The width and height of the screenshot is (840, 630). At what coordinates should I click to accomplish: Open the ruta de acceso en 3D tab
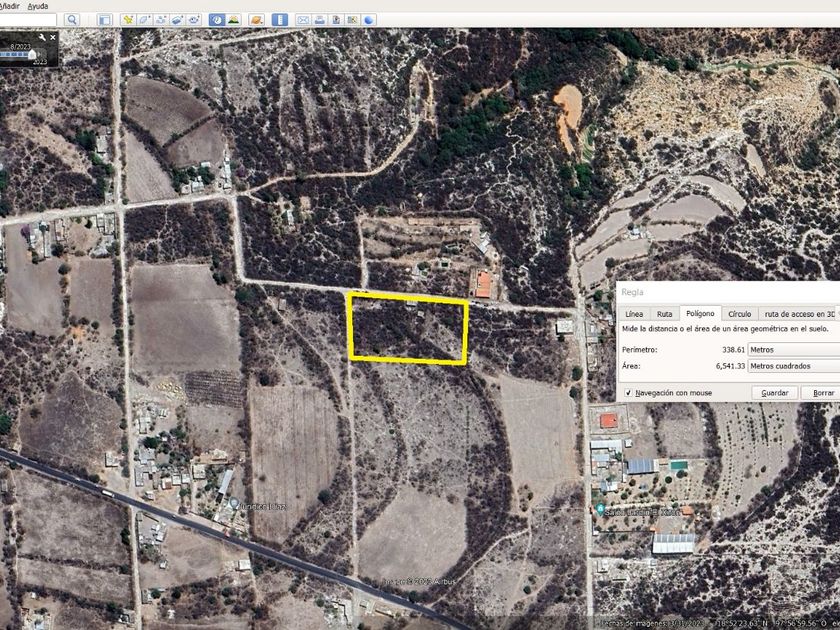[799, 314]
